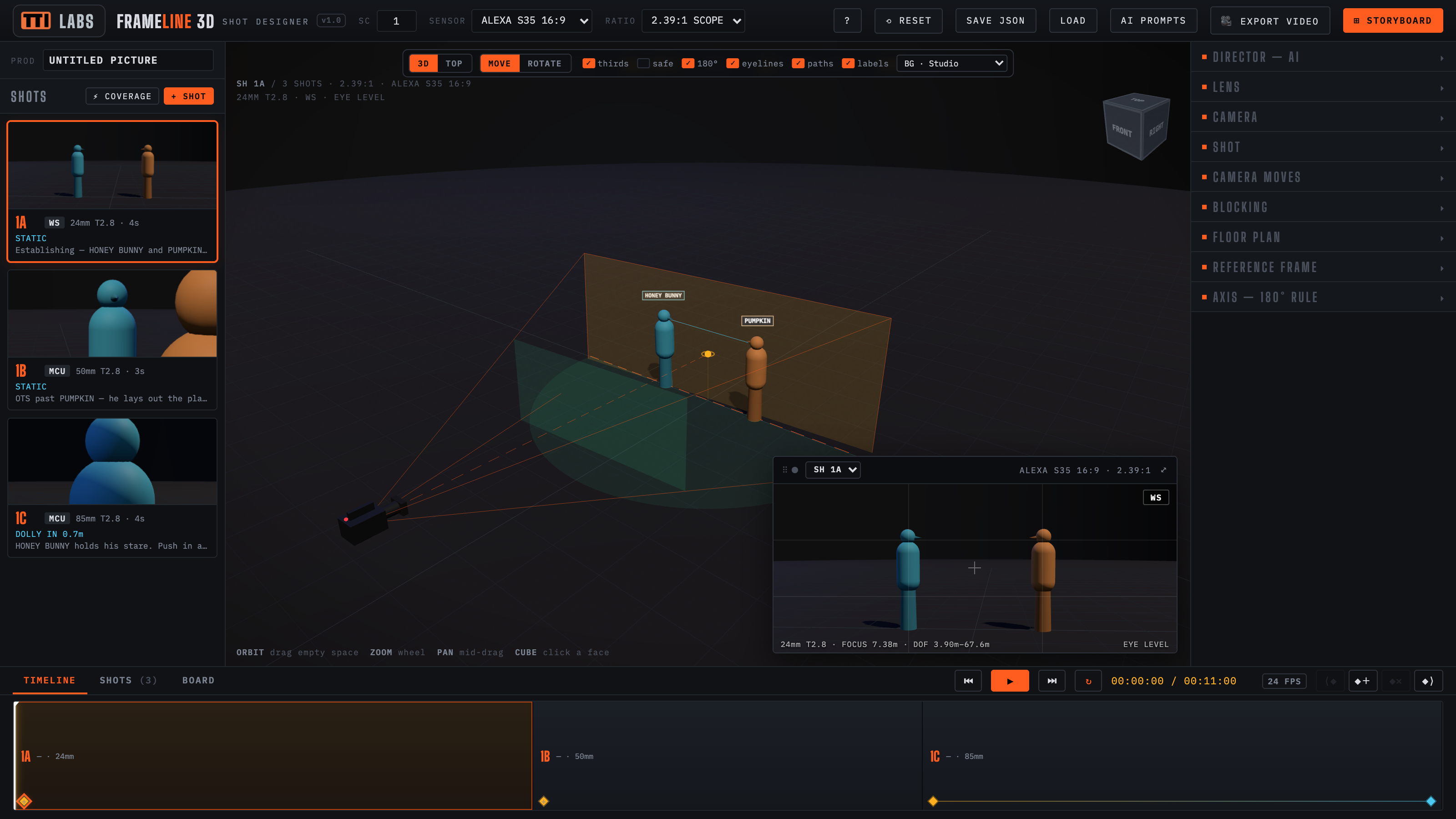Image resolution: width=1456 pixels, height=819 pixels.
Task: Open the Sensor ALEXA S35 16:9 dropdown
Action: [x=532, y=21]
